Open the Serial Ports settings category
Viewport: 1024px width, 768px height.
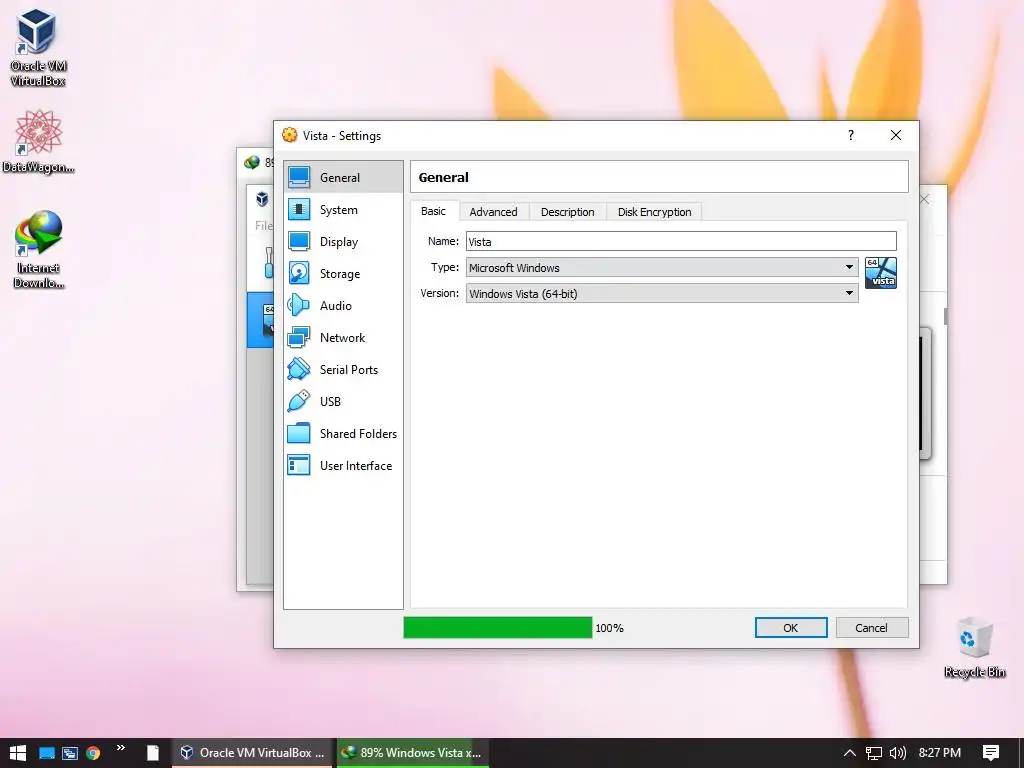(344, 370)
